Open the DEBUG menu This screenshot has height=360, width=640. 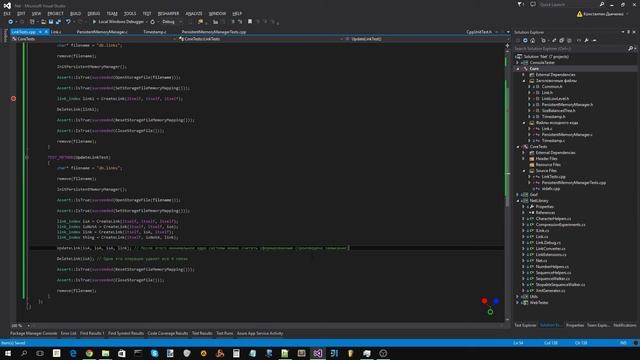click(x=93, y=13)
